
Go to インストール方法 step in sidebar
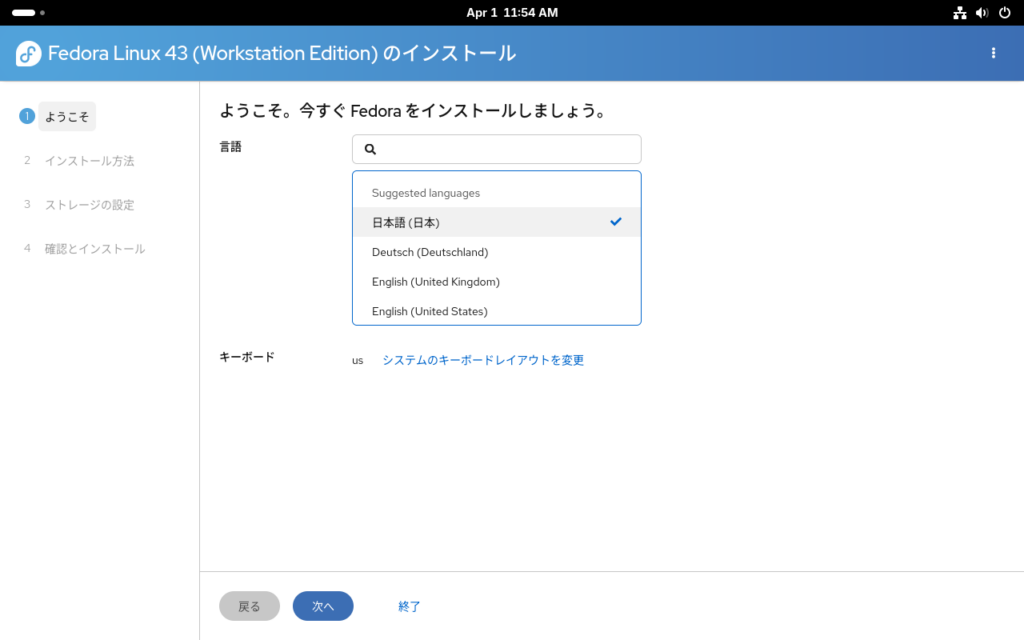89,161
